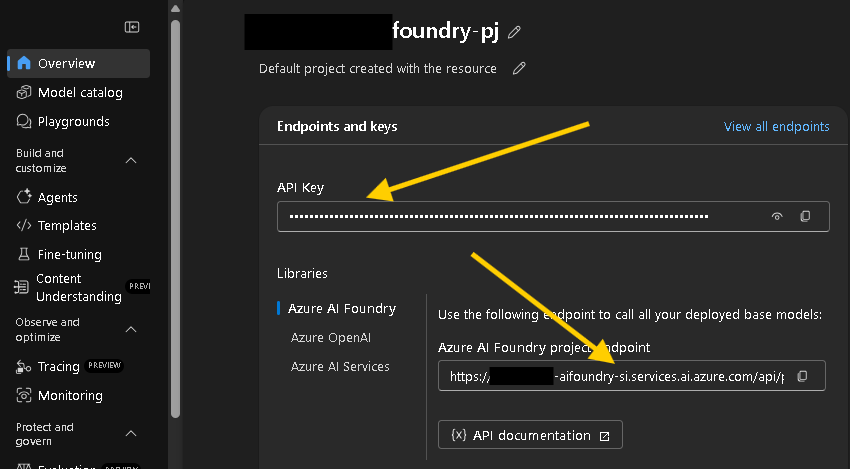
Task: Click the 'Default project created with the resource' text
Action: 378,68
